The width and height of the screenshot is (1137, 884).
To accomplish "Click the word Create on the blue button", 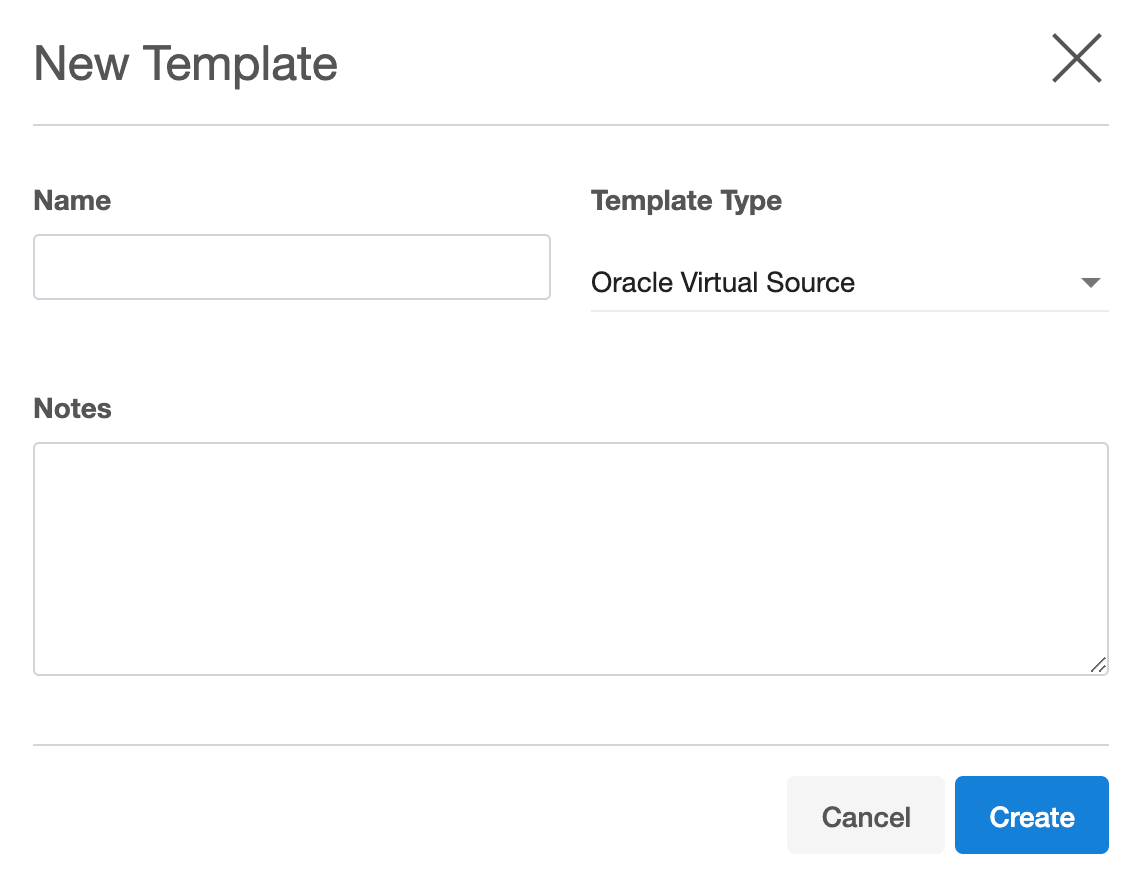I will [1031, 817].
